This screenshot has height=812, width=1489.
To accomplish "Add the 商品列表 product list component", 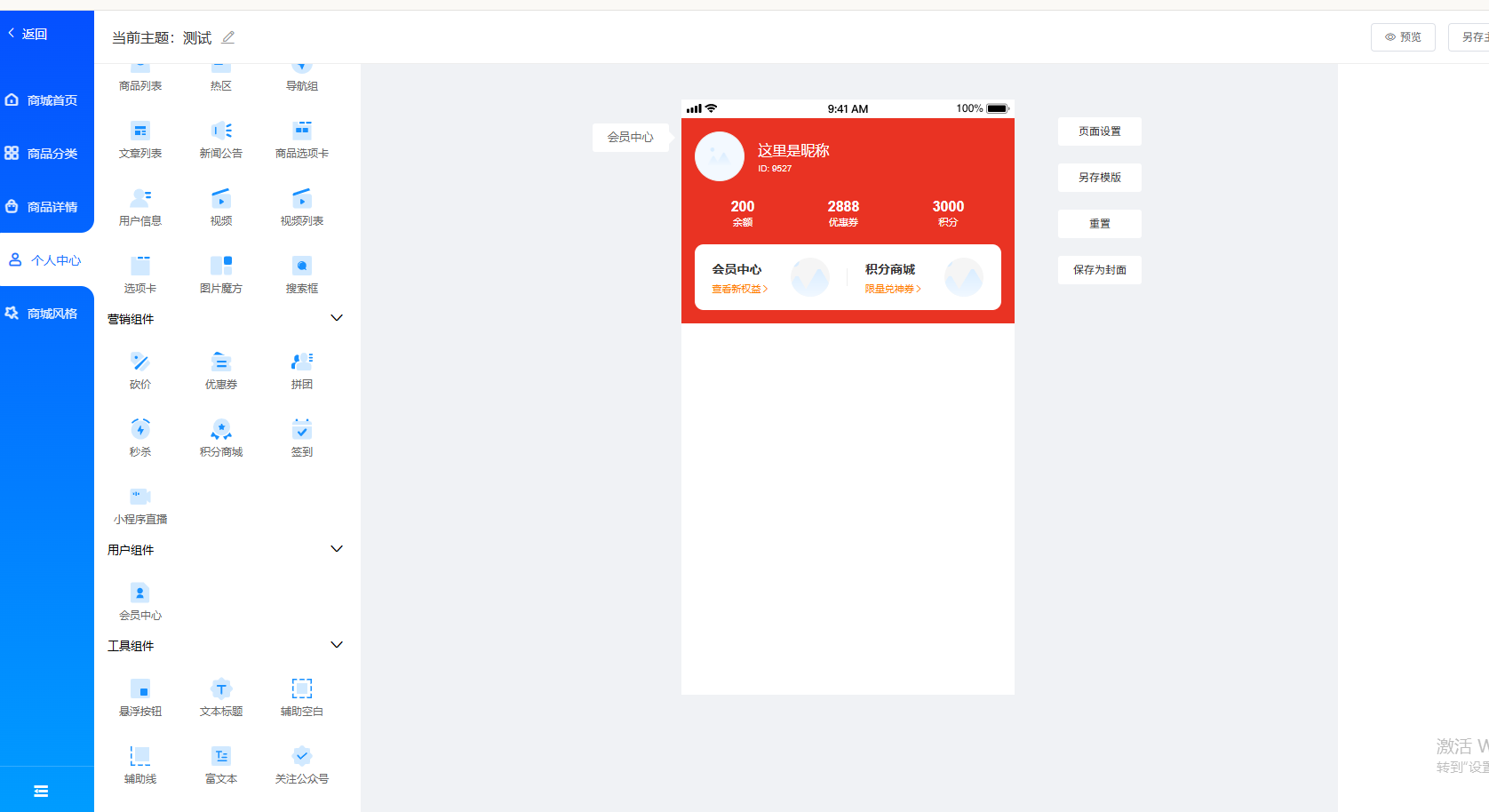I will tap(140, 78).
